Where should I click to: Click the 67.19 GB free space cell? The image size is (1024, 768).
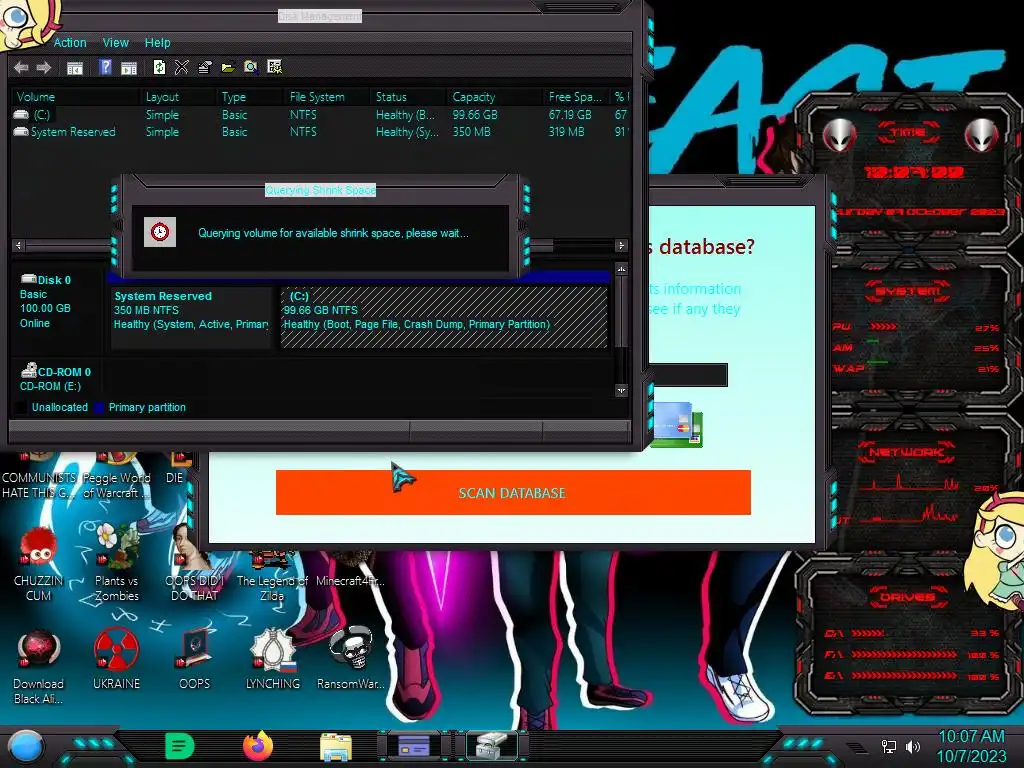click(570, 114)
